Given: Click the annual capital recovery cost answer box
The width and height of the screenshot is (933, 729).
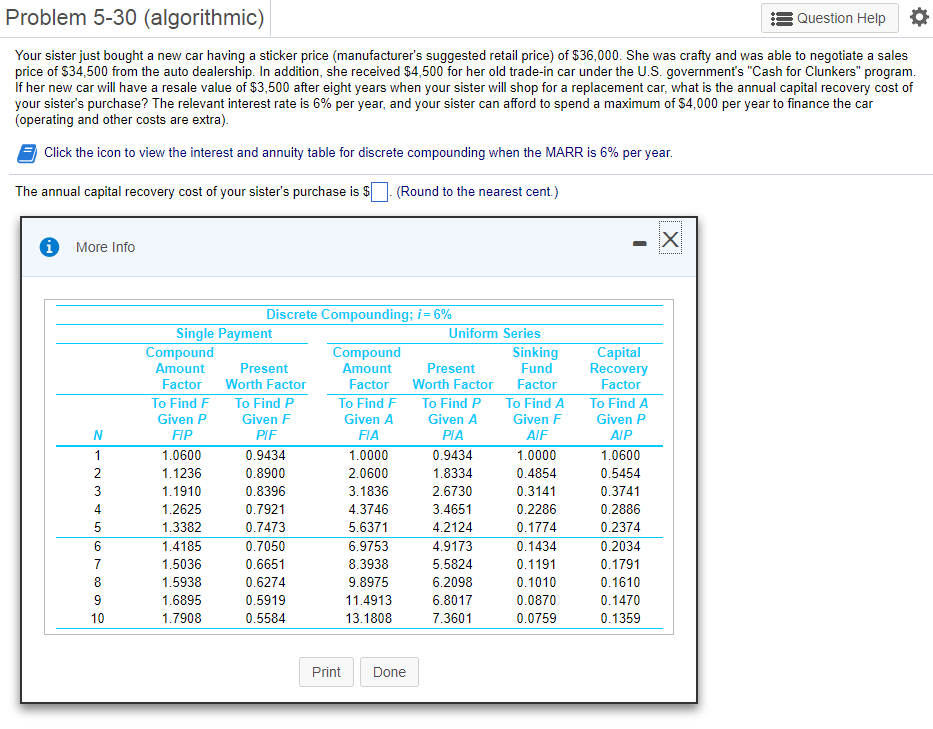Looking at the screenshot, I should (x=380, y=192).
